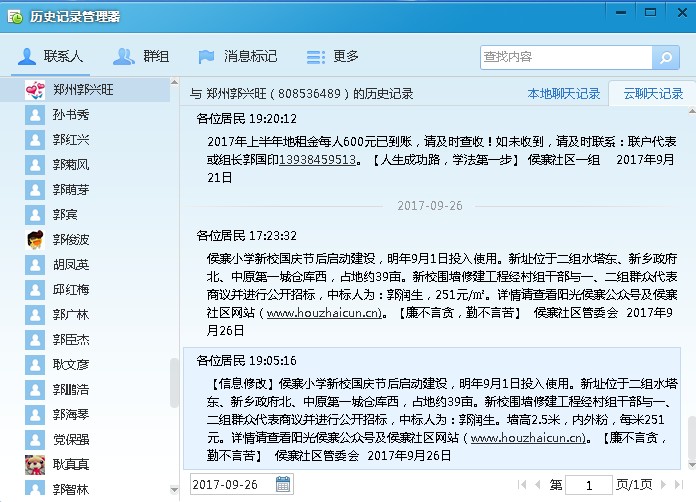
Task: Click contact list scrollbar down arrow
Action: point(174,490)
